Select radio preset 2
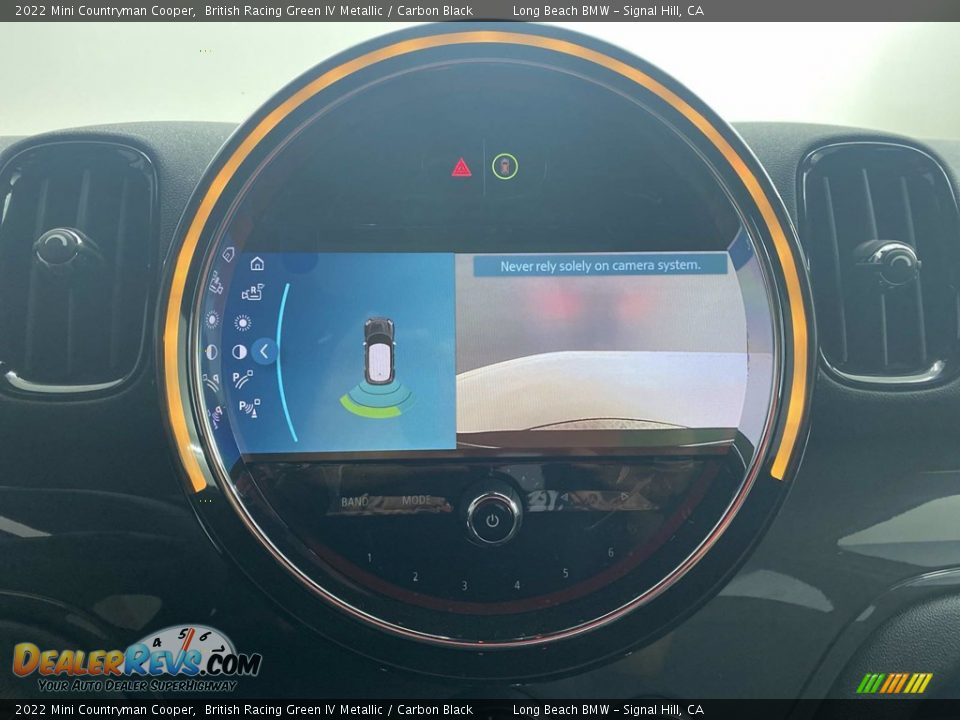The height and width of the screenshot is (720, 960). (x=415, y=576)
